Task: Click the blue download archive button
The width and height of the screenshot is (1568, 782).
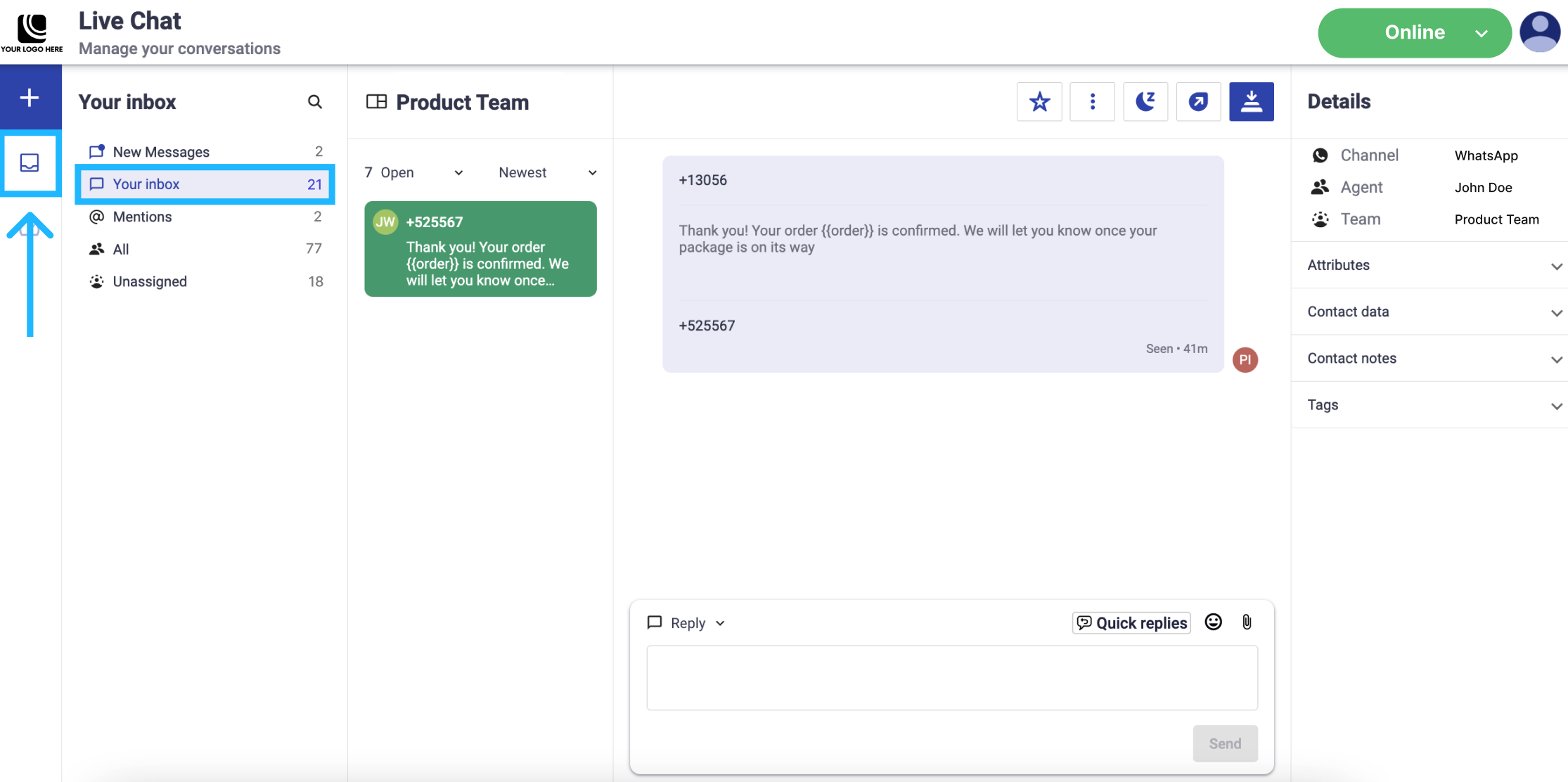Action: point(1251,102)
